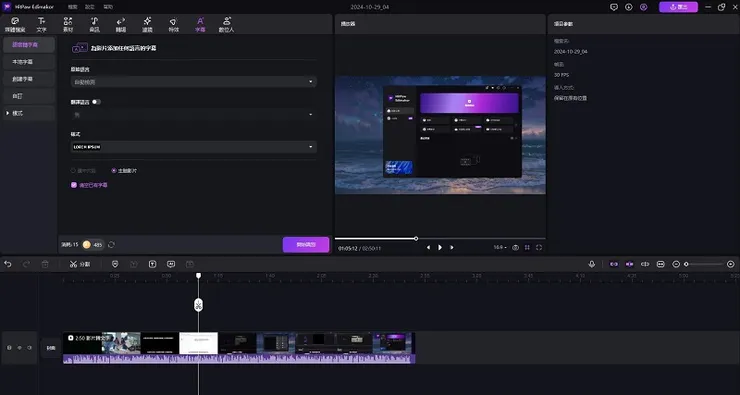Screen dimensions: 740x395
Task: Redo the last undone action
Action: click(26, 264)
